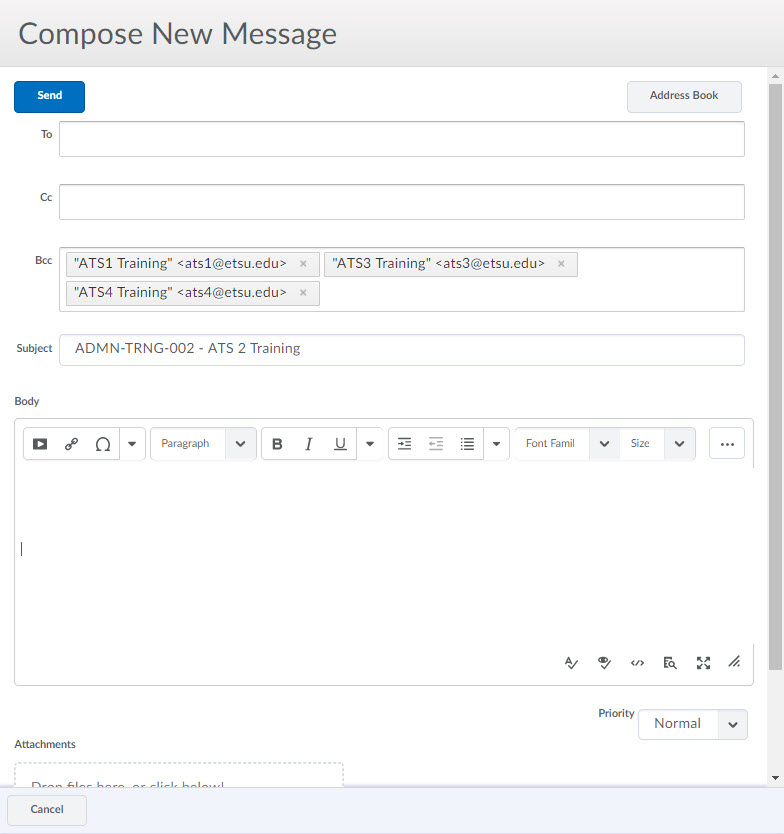Screen dimensions: 784x834
Task: Open the Size font dropdown
Action: (x=657, y=444)
